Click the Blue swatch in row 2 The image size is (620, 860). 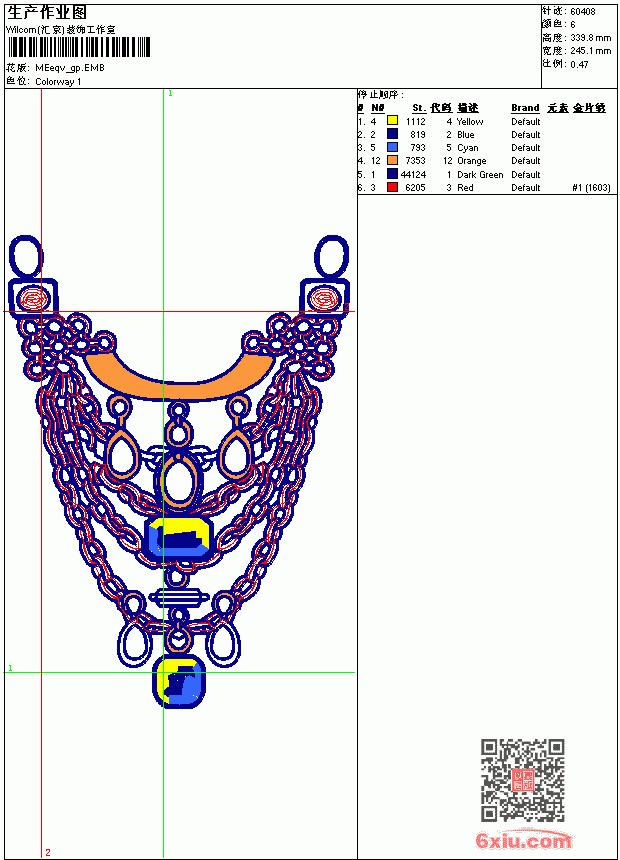(392, 134)
